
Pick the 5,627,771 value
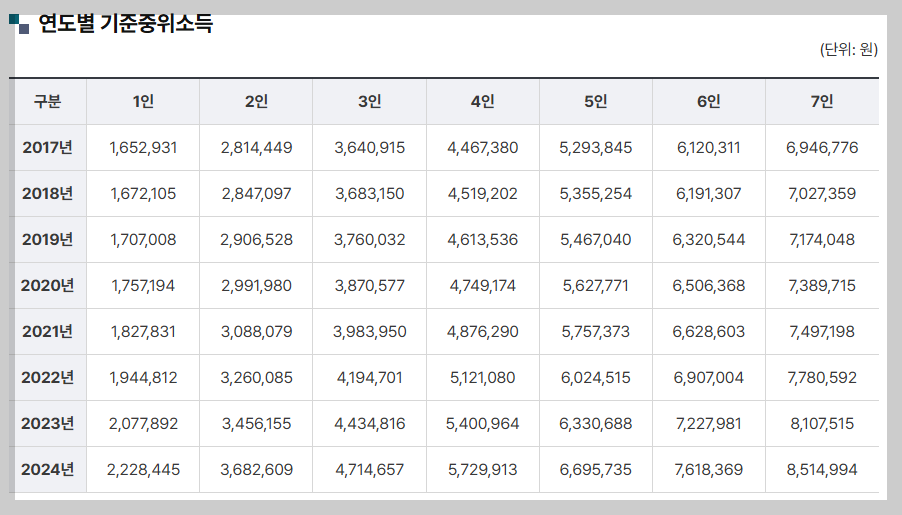[x=596, y=286]
